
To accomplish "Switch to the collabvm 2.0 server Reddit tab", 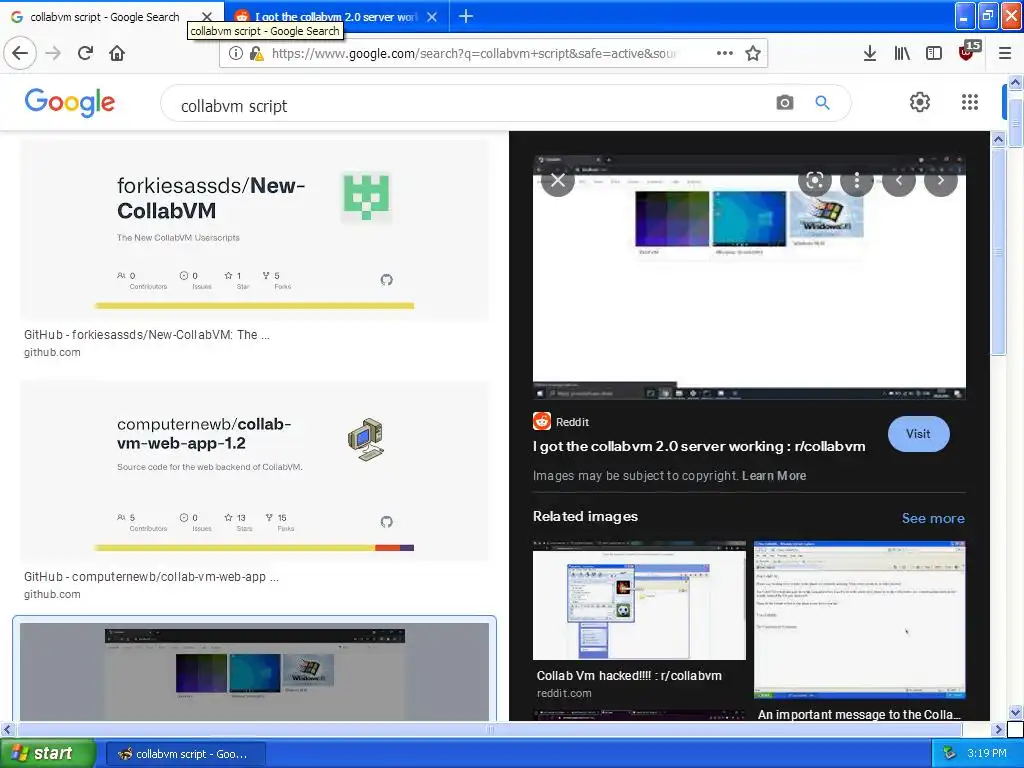I will click(335, 17).
